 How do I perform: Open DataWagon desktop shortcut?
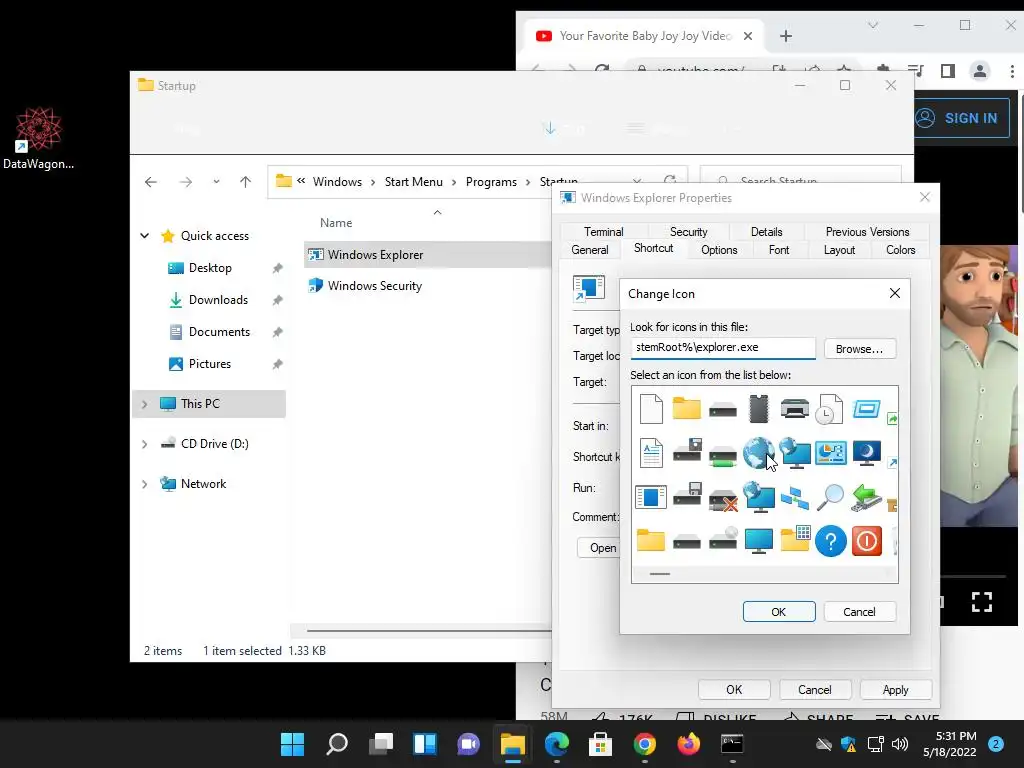pyautogui.click(x=39, y=138)
